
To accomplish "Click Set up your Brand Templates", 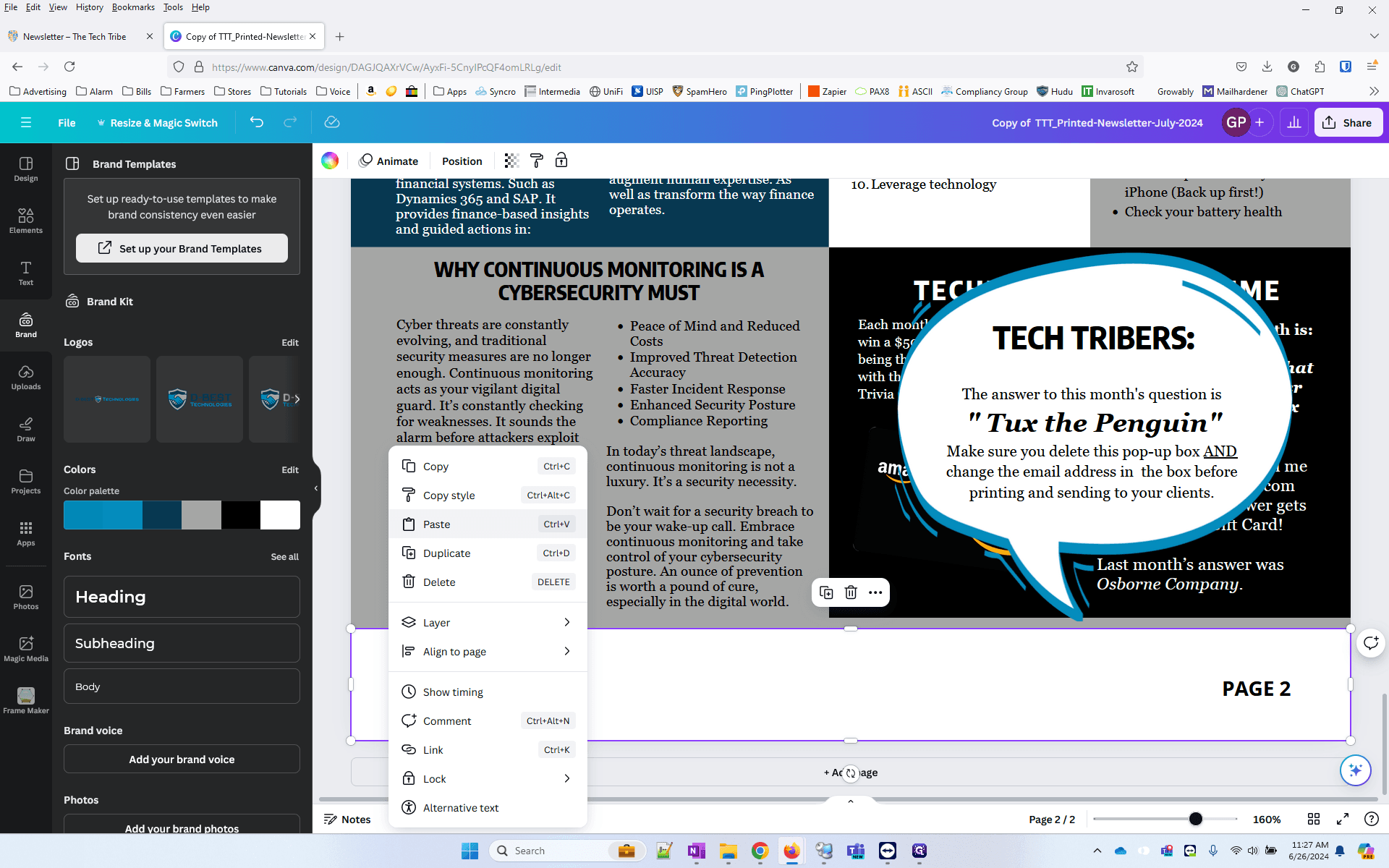I will tap(182, 248).
